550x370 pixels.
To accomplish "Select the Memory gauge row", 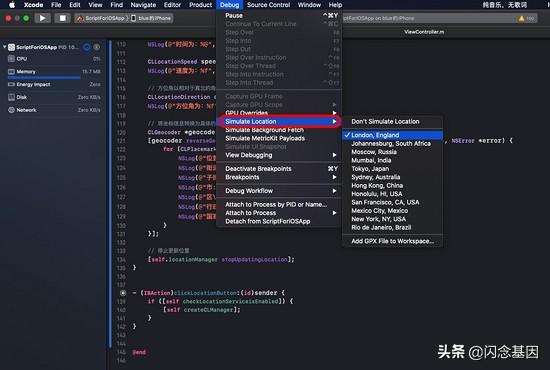I will pos(54,72).
